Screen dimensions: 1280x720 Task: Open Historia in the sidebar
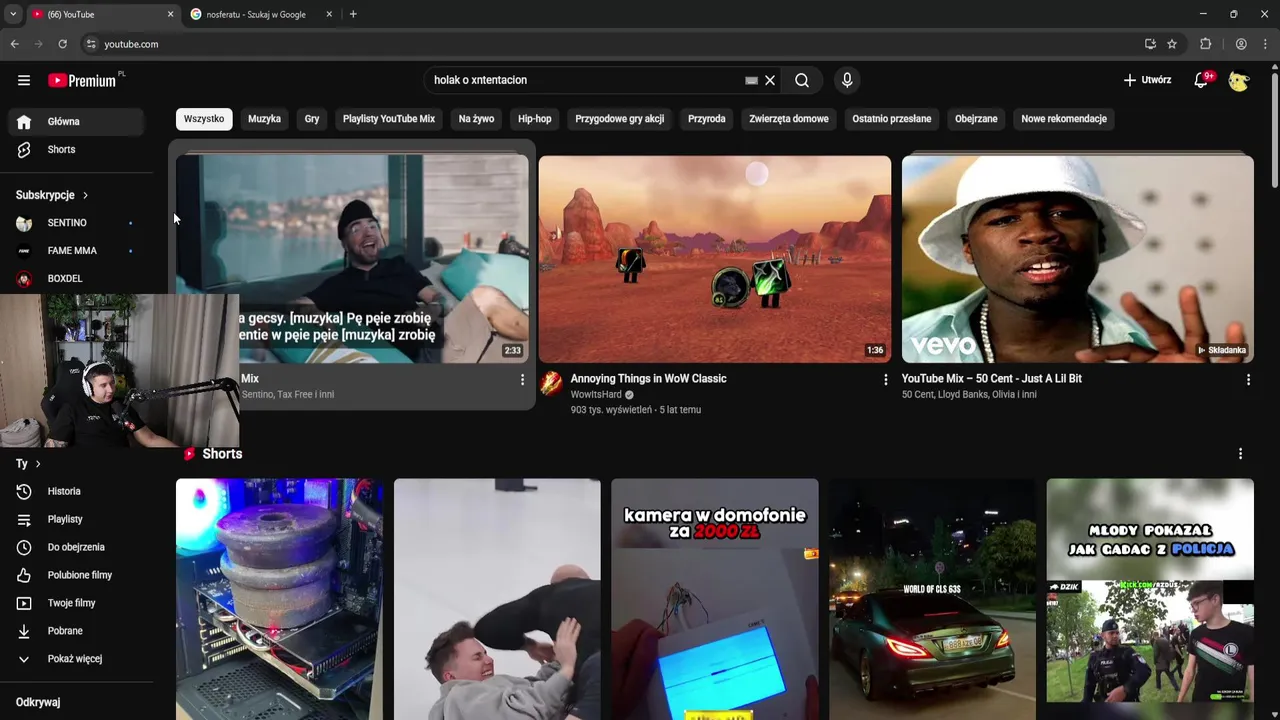78,491
